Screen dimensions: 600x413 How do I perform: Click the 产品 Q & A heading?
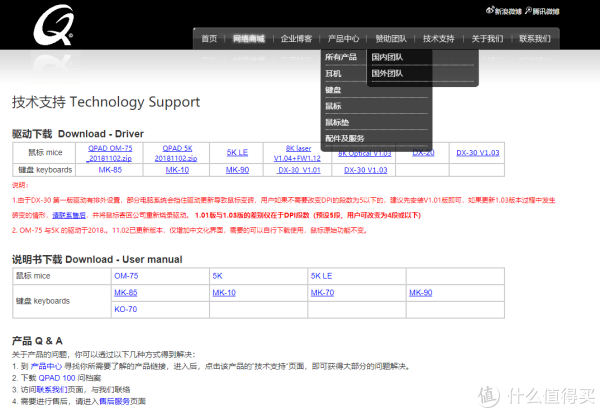click(37, 341)
